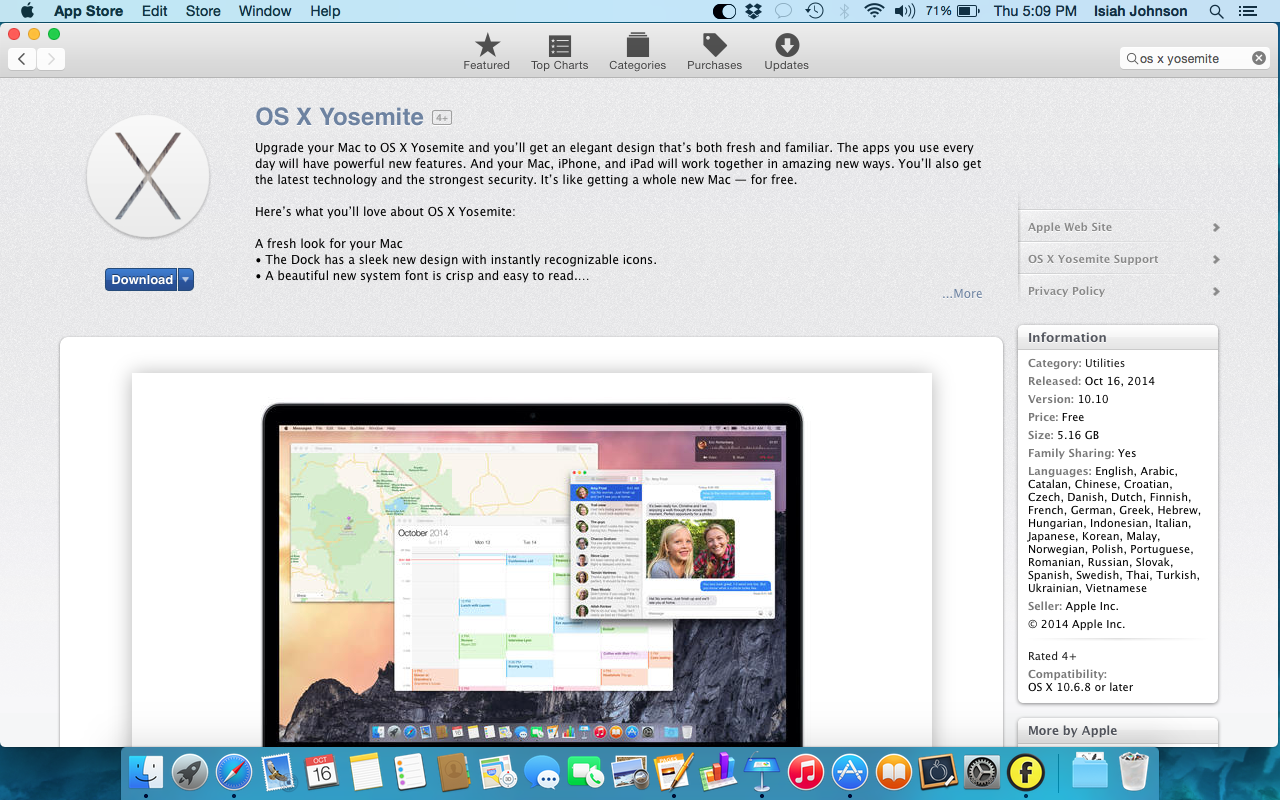Open the Window menu

[265, 11]
